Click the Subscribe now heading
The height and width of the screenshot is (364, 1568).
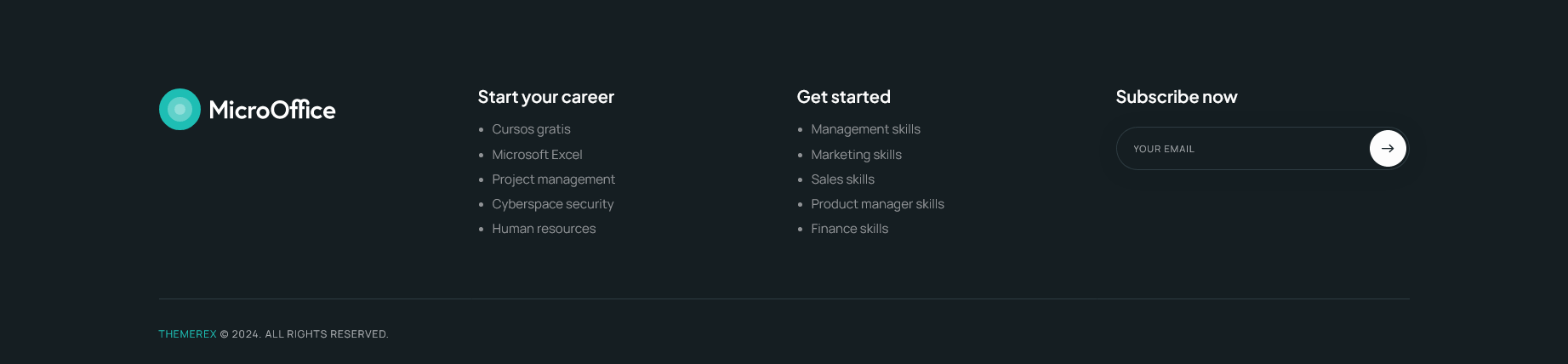pos(1176,97)
